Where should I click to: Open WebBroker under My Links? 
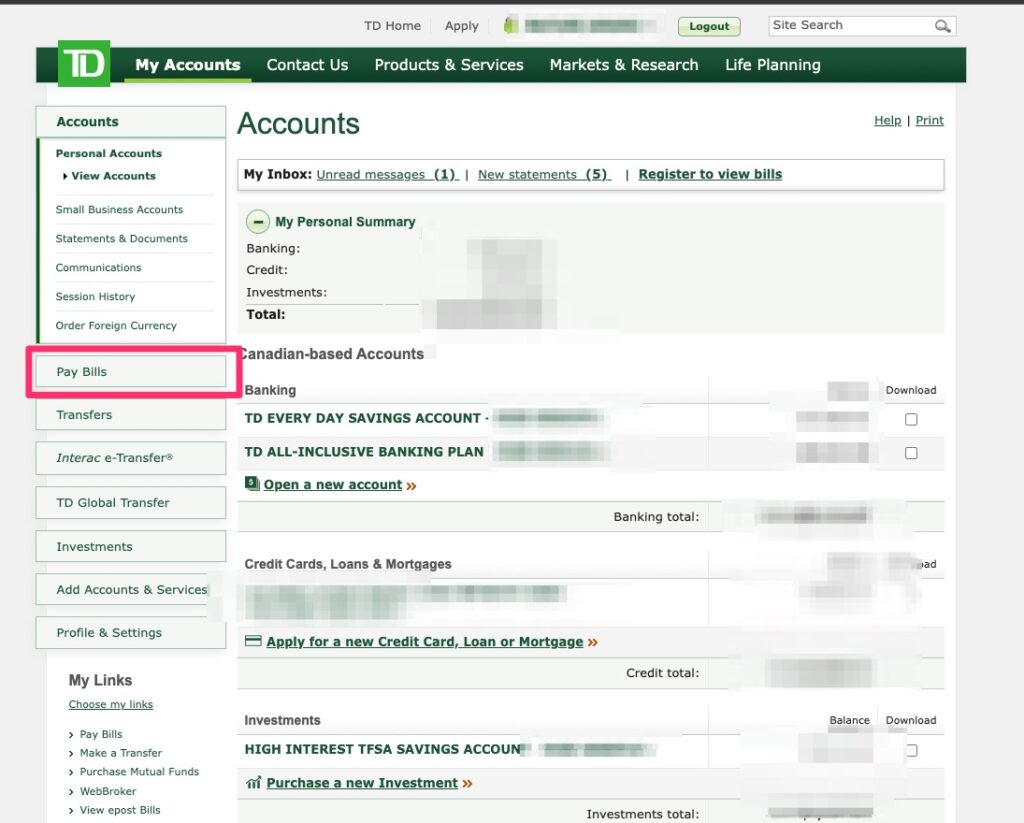108,791
